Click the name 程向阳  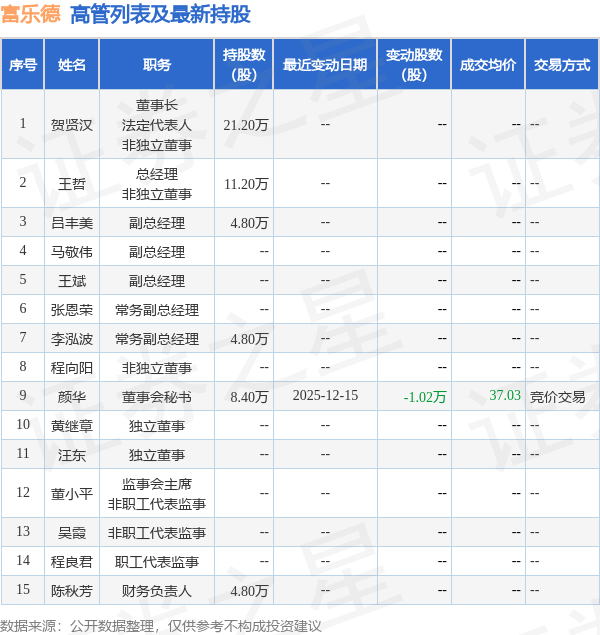[72, 368]
